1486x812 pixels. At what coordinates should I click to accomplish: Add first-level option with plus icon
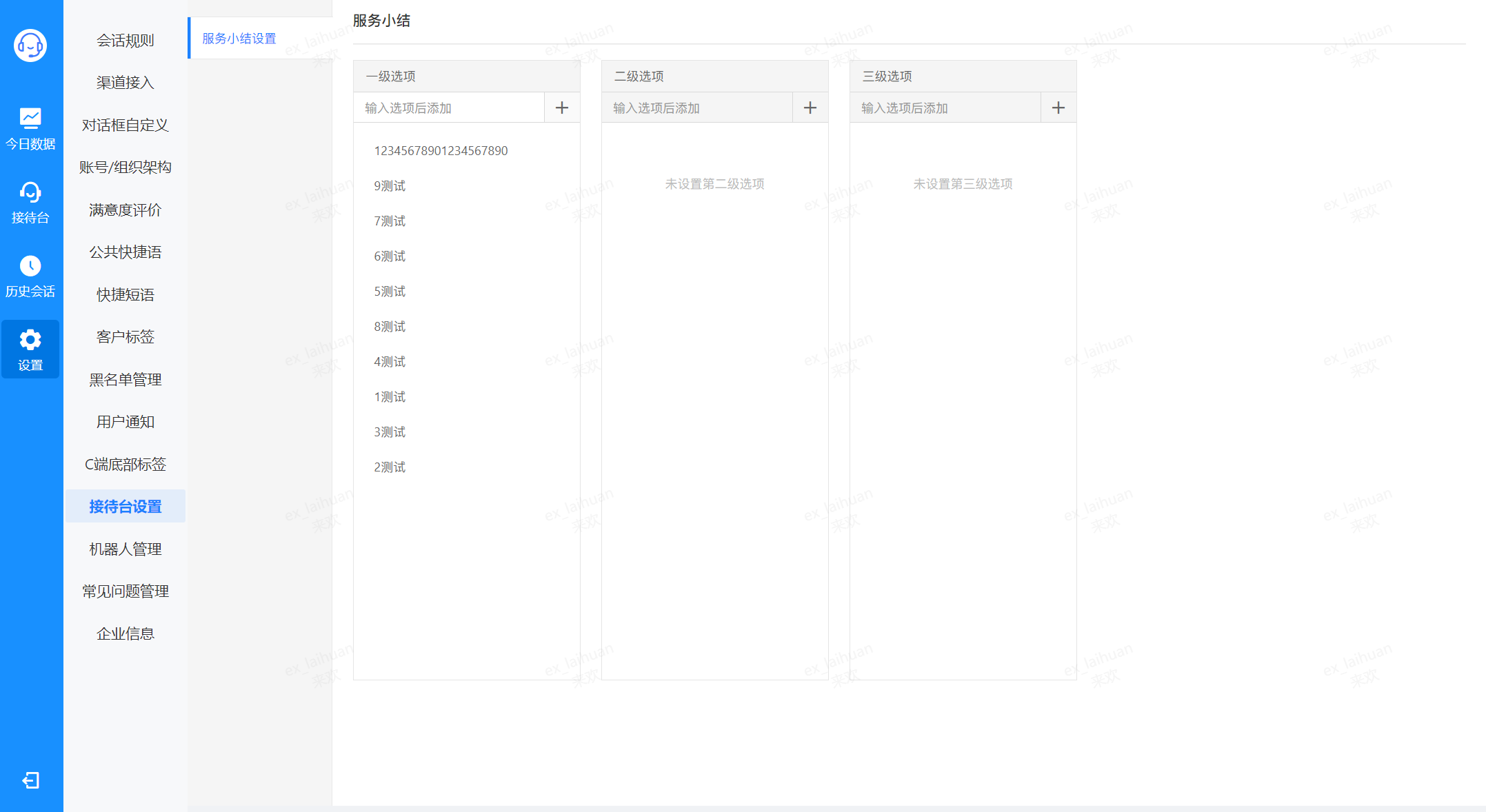pyautogui.click(x=562, y=108)
